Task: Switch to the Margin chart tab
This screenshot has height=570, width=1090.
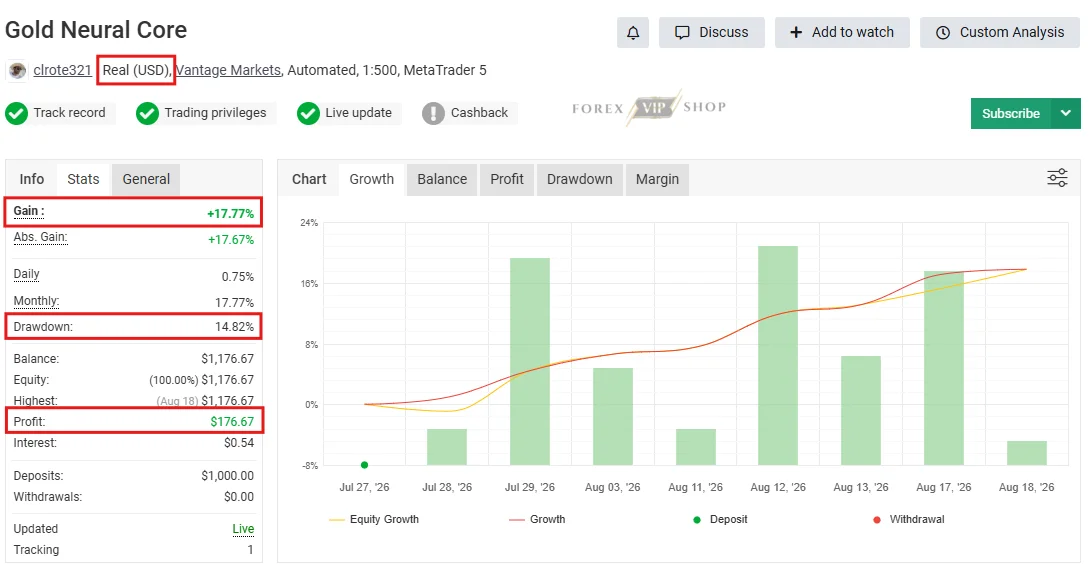Action: (x=657, y=179)
